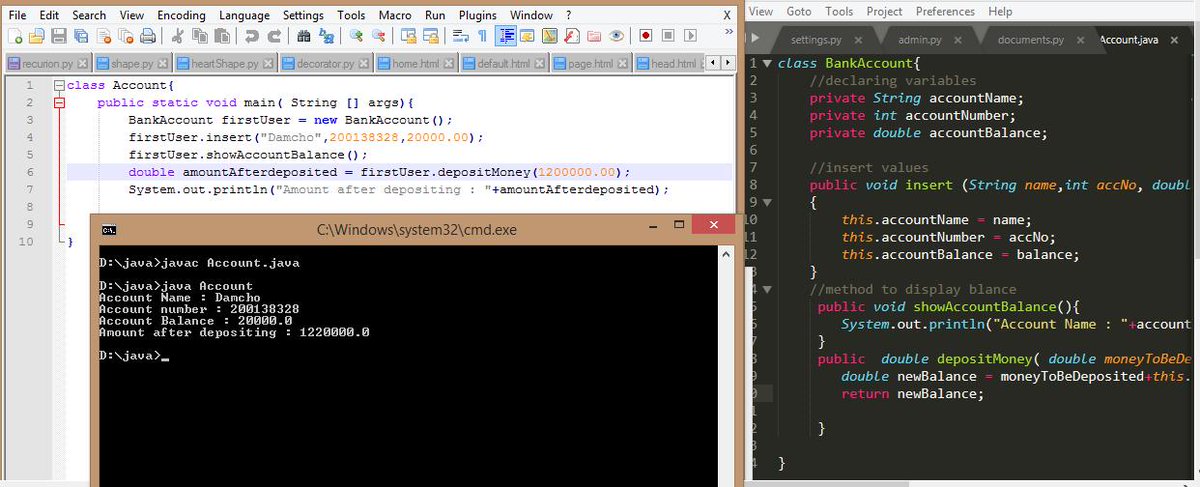1200x487 pixels.
Task: Open the Encoding menu in Notepad++
Action: click(x=181, y=15)
